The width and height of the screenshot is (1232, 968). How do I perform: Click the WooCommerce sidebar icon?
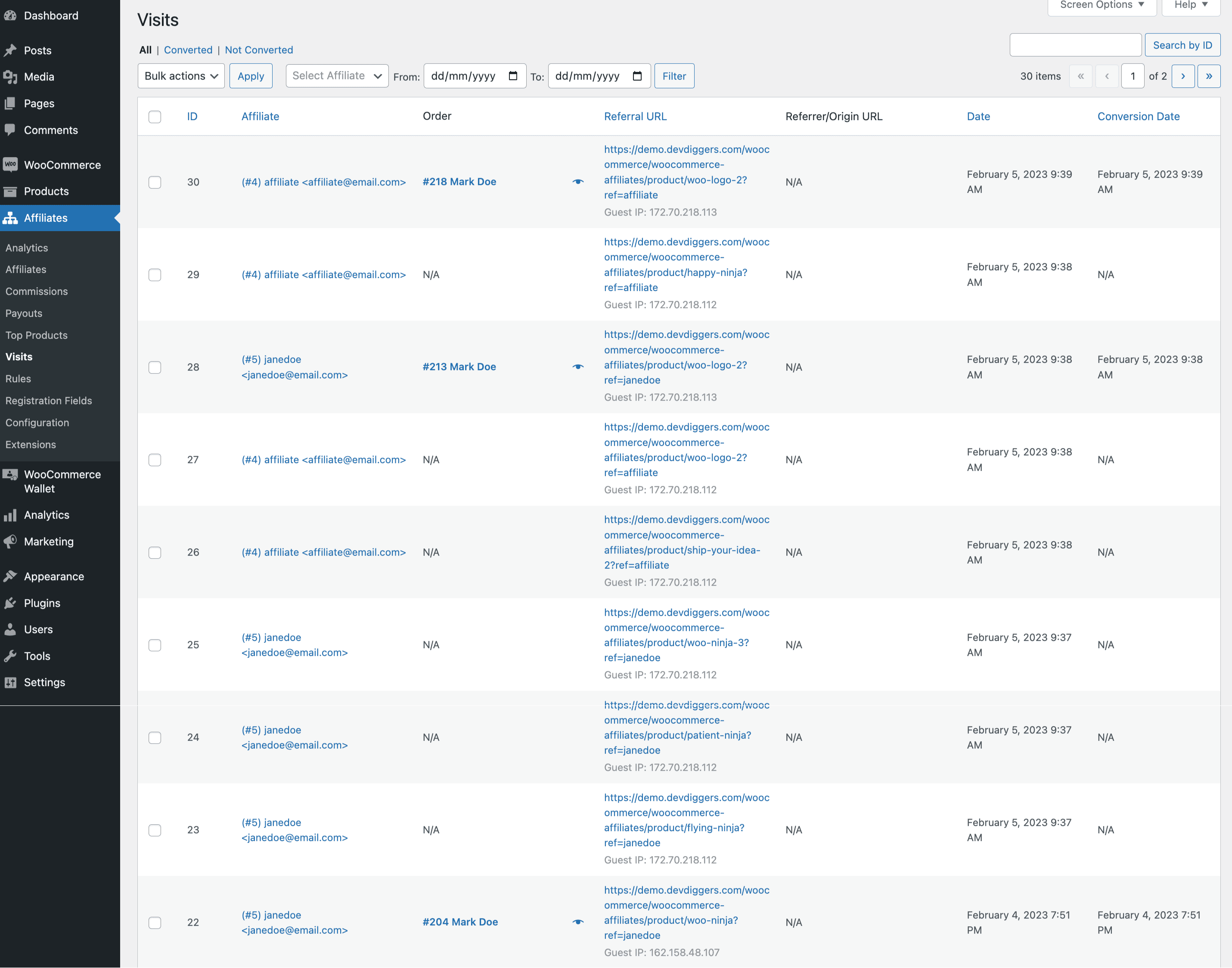(x=10, y=165)
